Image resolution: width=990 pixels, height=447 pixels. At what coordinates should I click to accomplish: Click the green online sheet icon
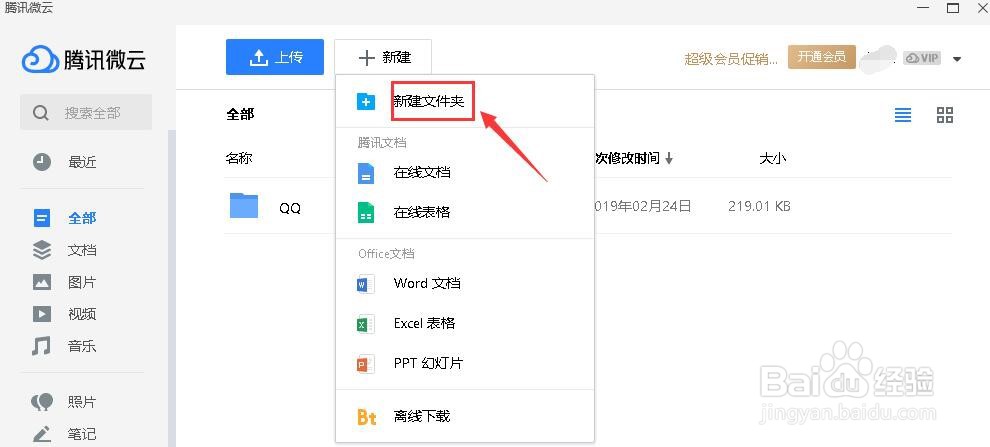[366, 213]
